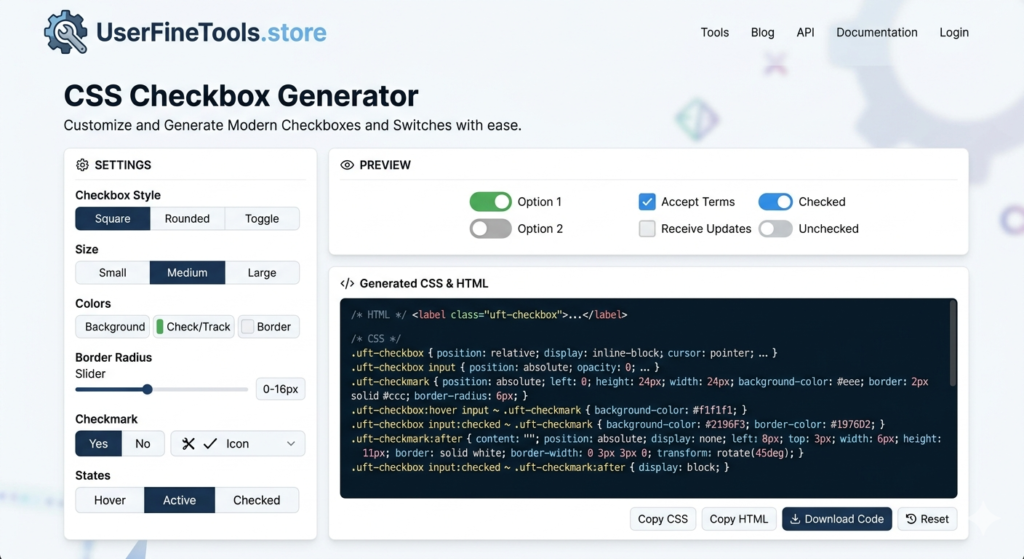Image resolution: width=1024 pixels, height=559 pixels.
Task: Select Yes for Checkmark
Action: pos(99,444)
